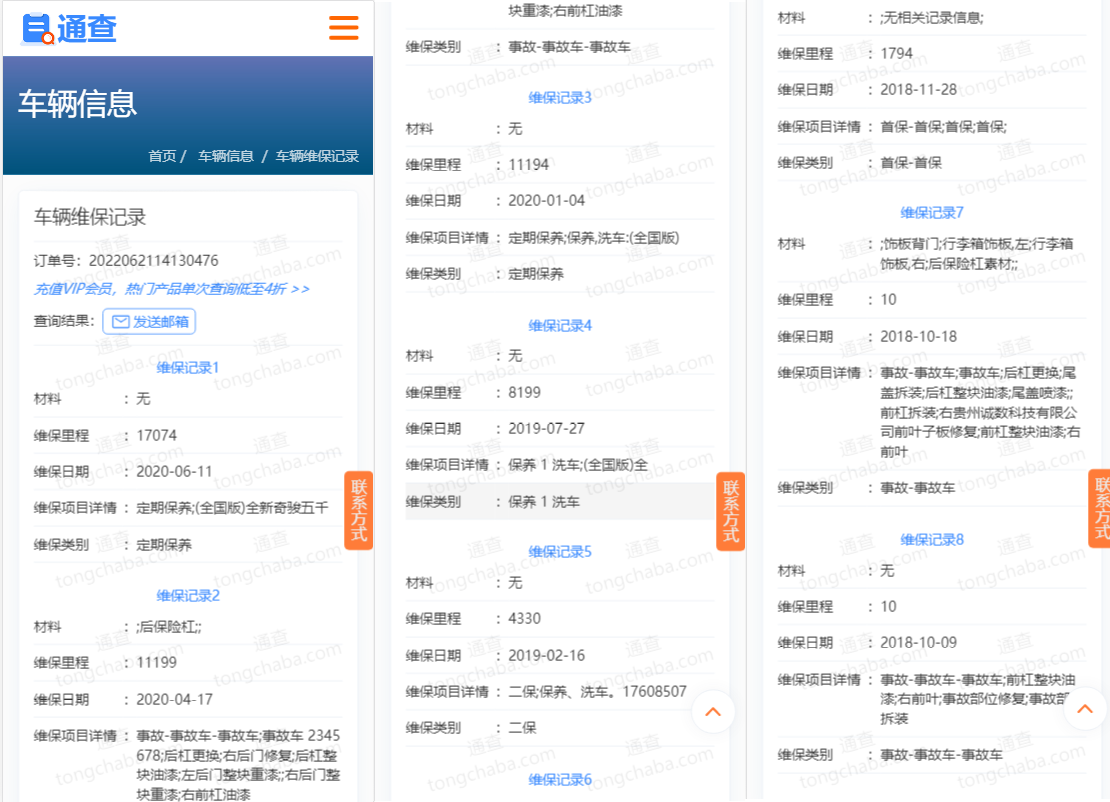Click the envelope icon in 发送邮箱
Viewport: 1110px width, 802px height.
click(121, 322)
